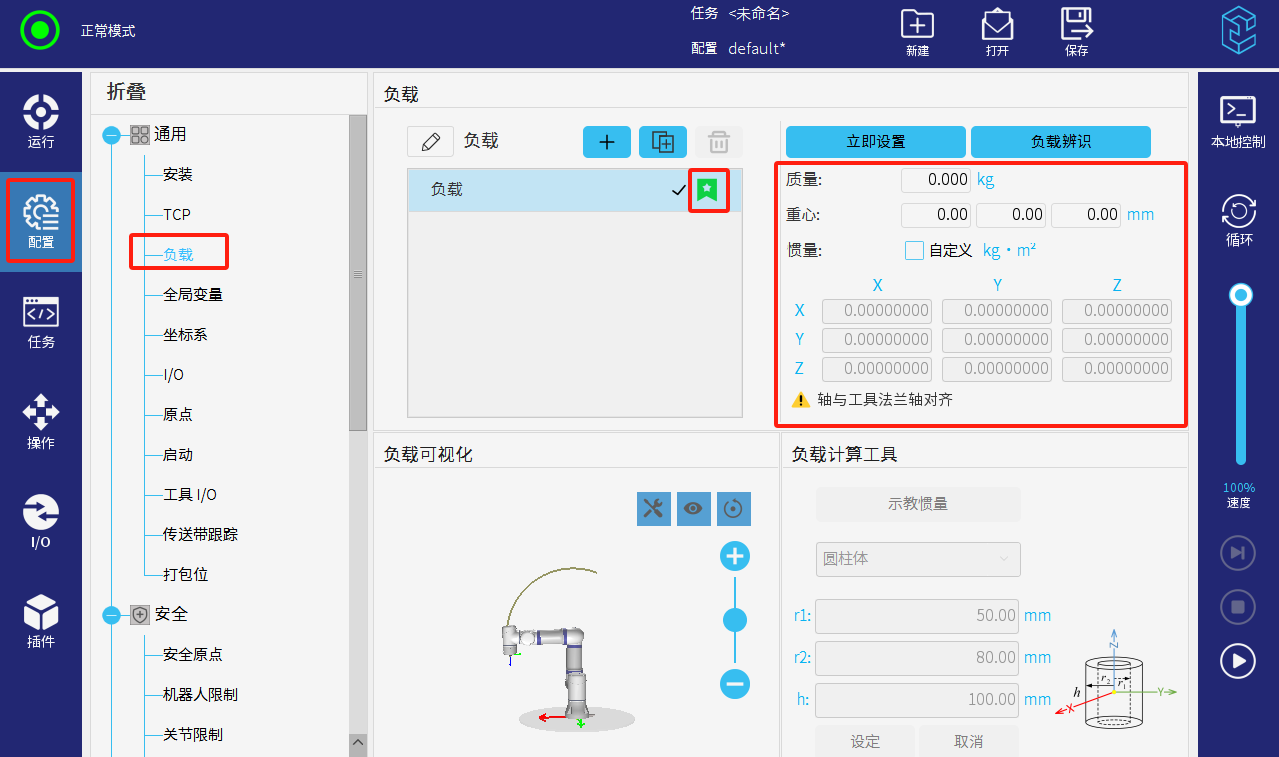Collapse the 安全 tree section

click(x=112, y=615)
